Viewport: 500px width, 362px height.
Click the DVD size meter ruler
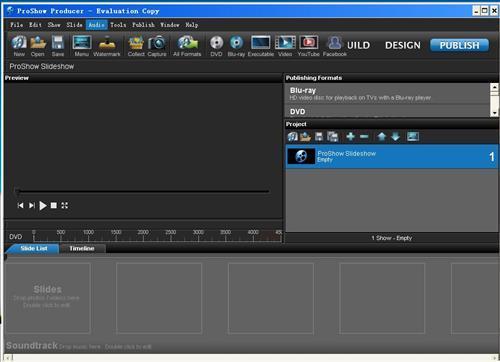(157, 236)
